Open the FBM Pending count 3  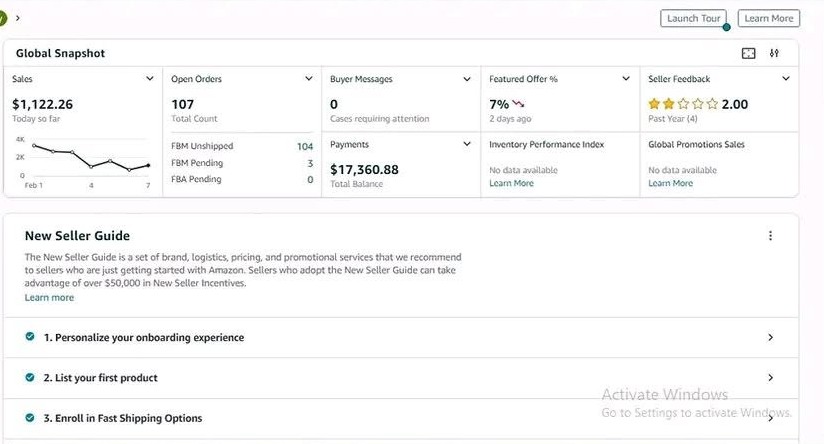[x=310, y=163]
